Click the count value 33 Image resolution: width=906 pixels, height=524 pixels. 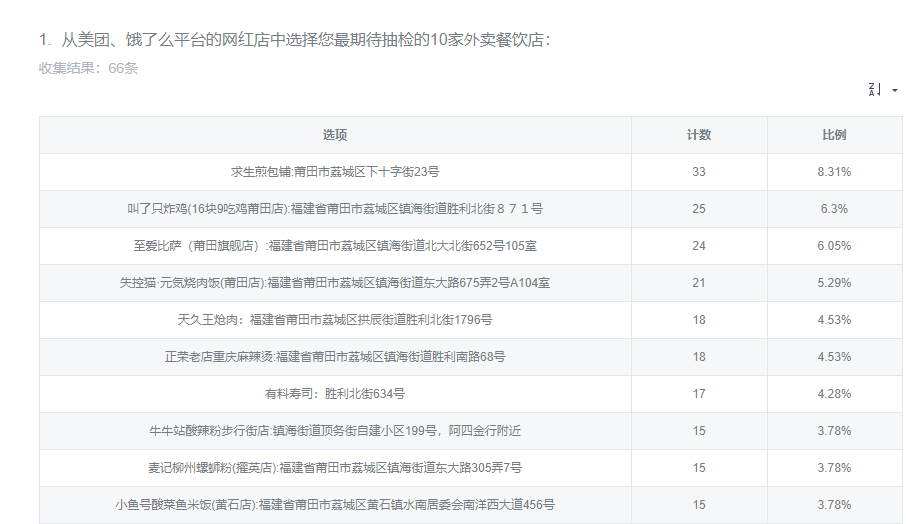tap(698, 172)
